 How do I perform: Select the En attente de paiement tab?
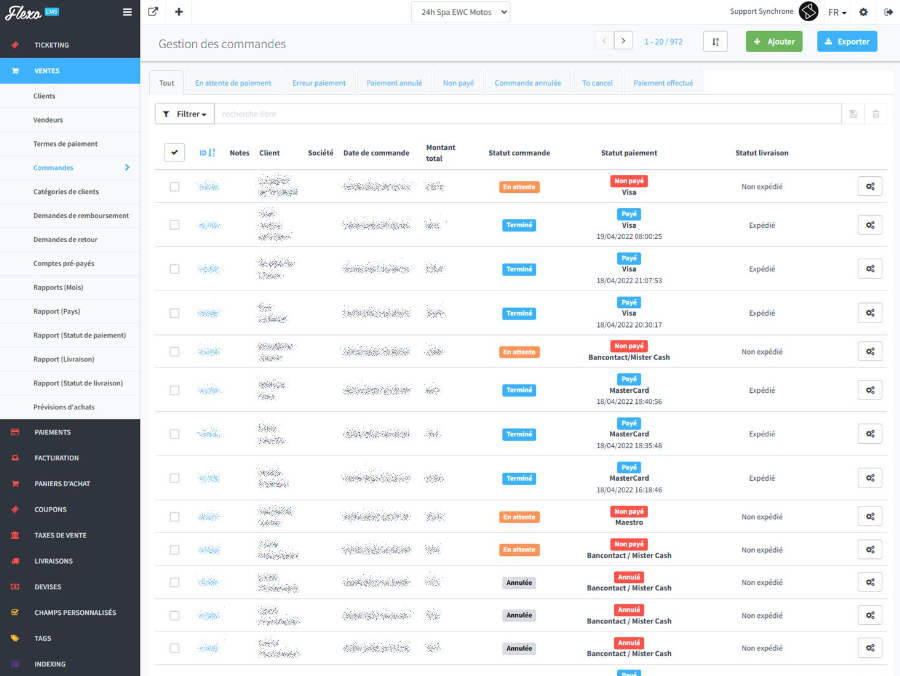point(233,83)
